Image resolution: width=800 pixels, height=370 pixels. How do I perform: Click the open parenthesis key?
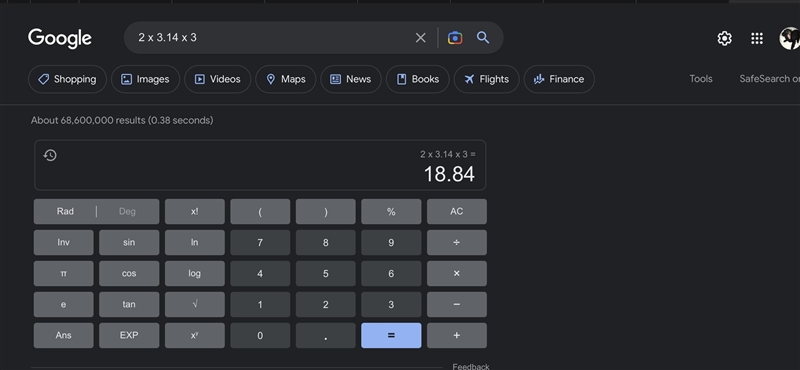point(260,211)
